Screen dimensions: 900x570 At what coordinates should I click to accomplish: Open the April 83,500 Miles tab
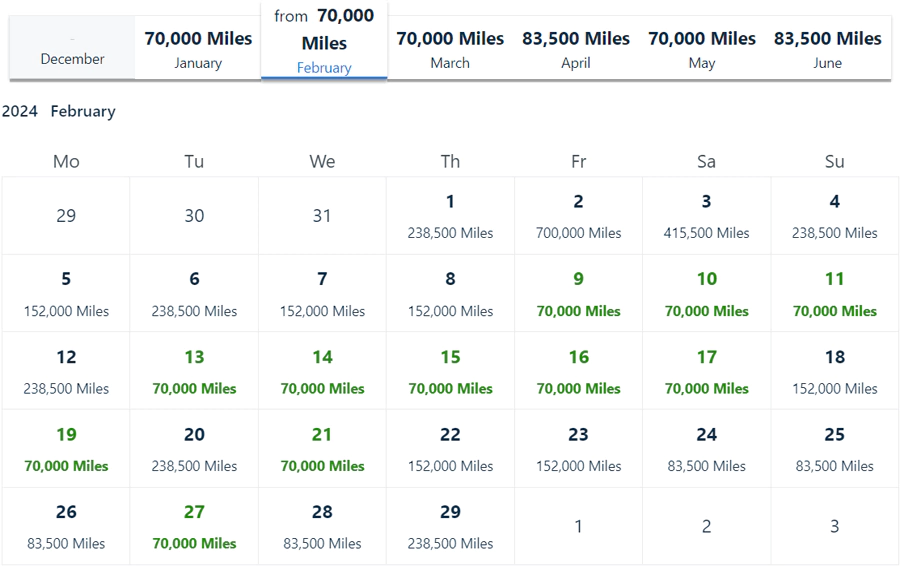pyautogui.click(x=576, y=48)
